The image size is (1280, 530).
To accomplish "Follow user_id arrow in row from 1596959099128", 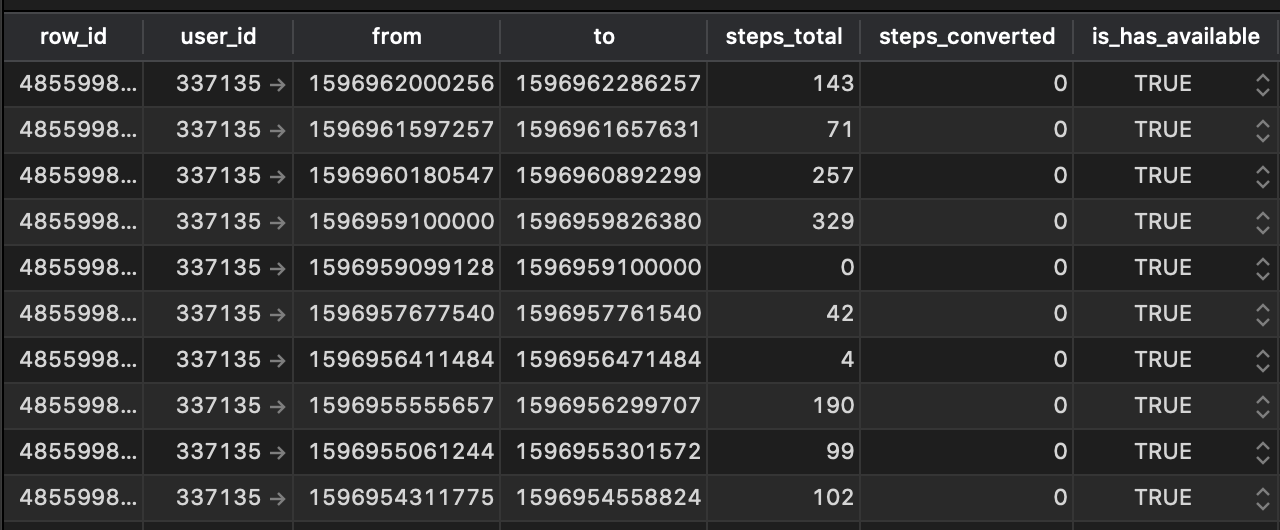I will [278, 268].
